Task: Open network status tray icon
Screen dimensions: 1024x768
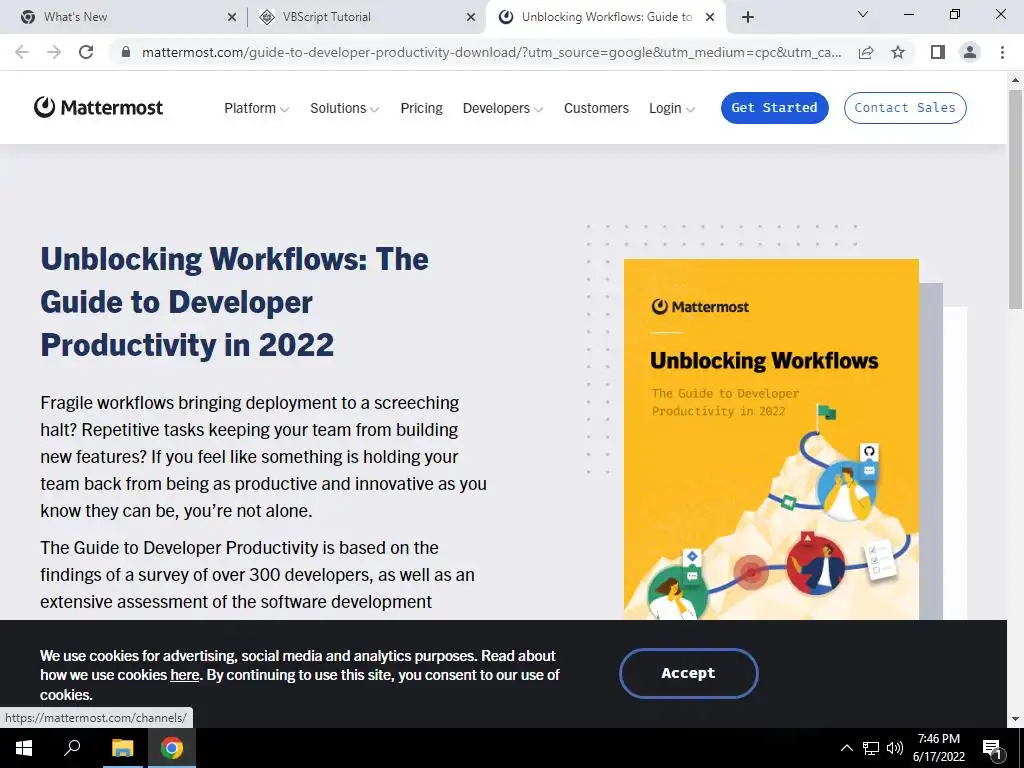Action: 871,748
